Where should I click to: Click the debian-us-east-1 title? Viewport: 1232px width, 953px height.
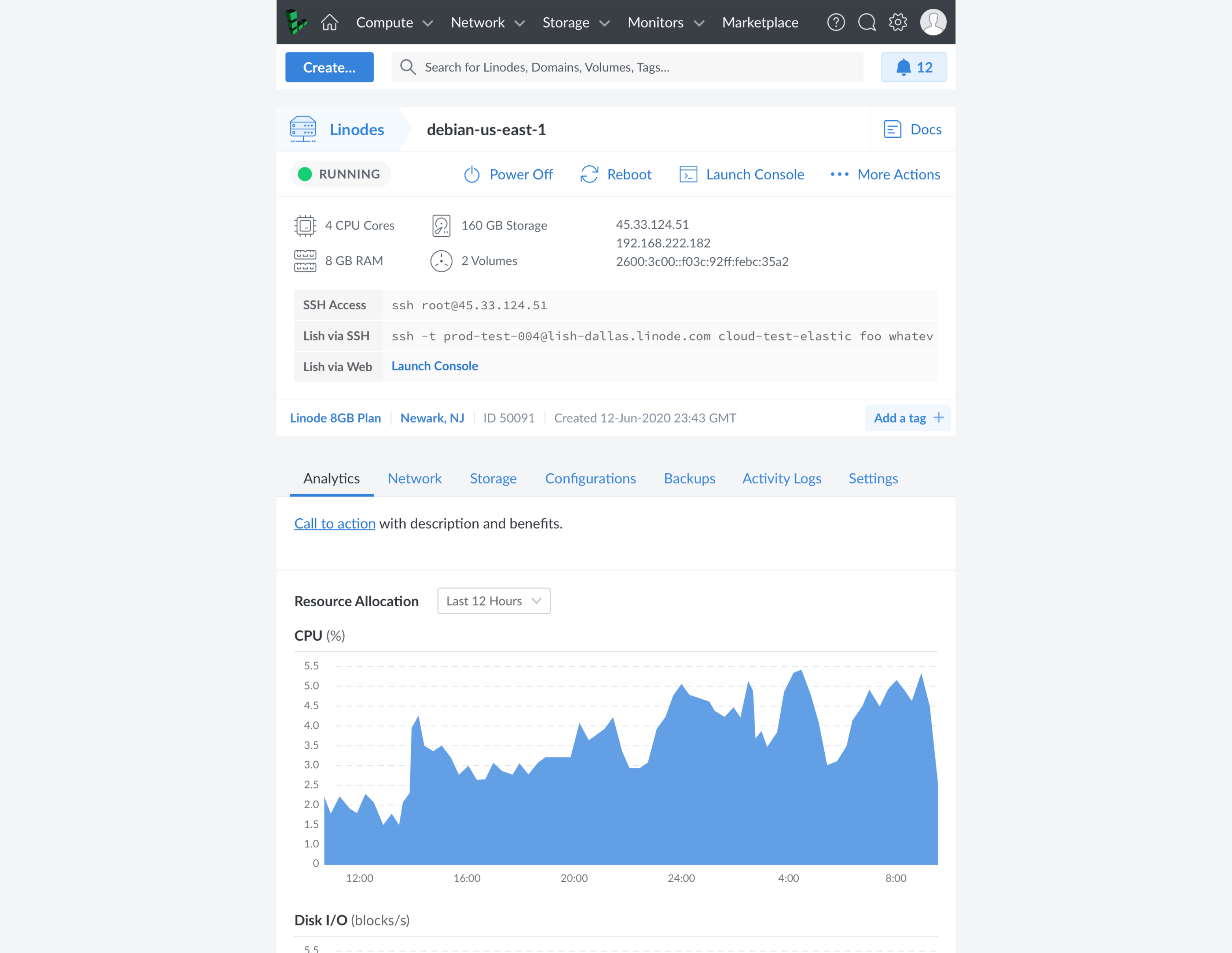486,129
